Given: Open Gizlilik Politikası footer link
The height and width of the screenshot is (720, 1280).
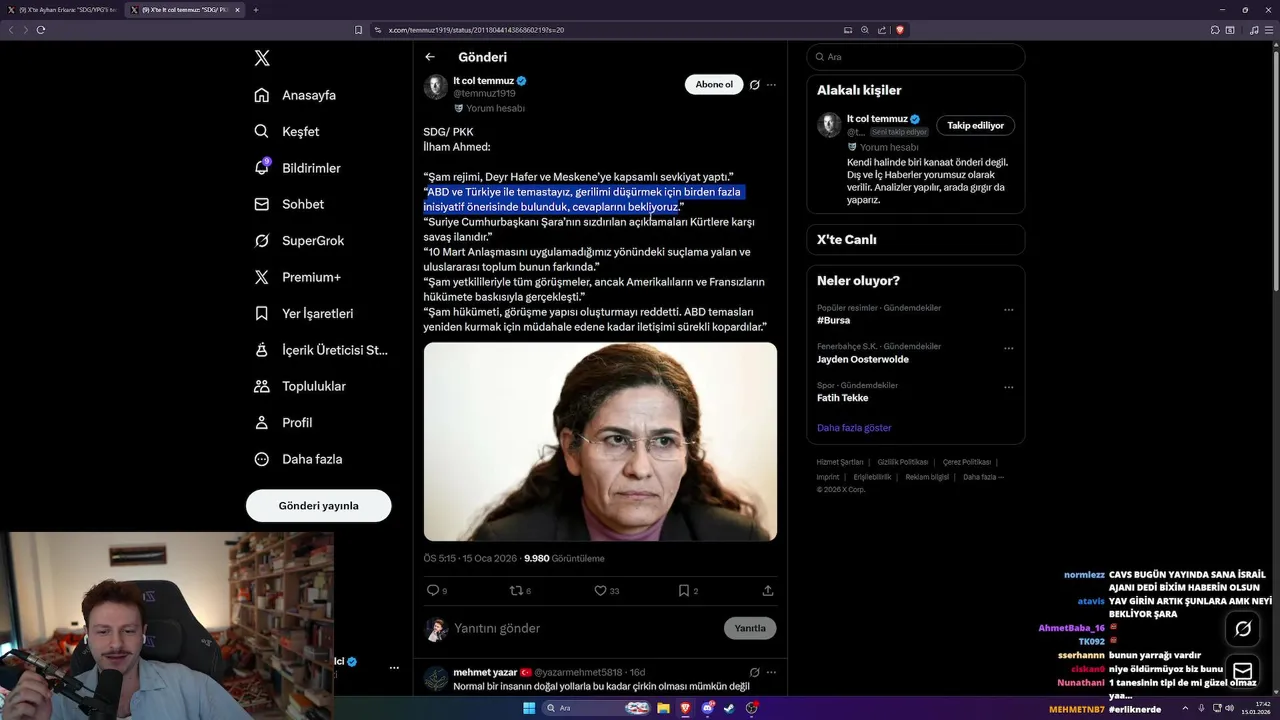Looking at the screenshot, I should point(903,462).
